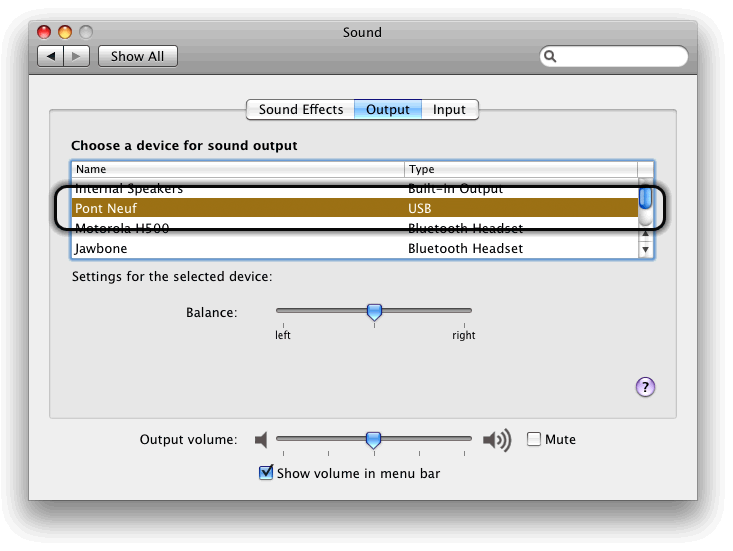Click the scroll down arrow in device list

tap(645, 249)
